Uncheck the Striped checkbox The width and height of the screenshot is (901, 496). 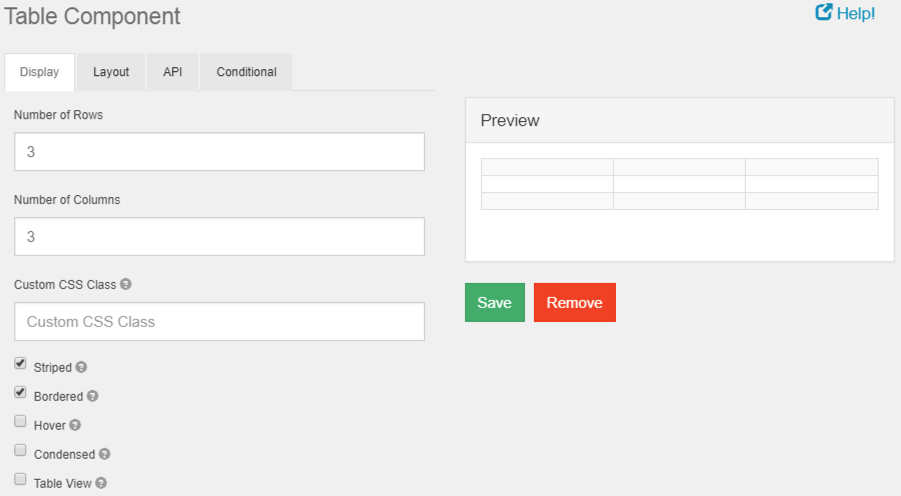(20, 364)
